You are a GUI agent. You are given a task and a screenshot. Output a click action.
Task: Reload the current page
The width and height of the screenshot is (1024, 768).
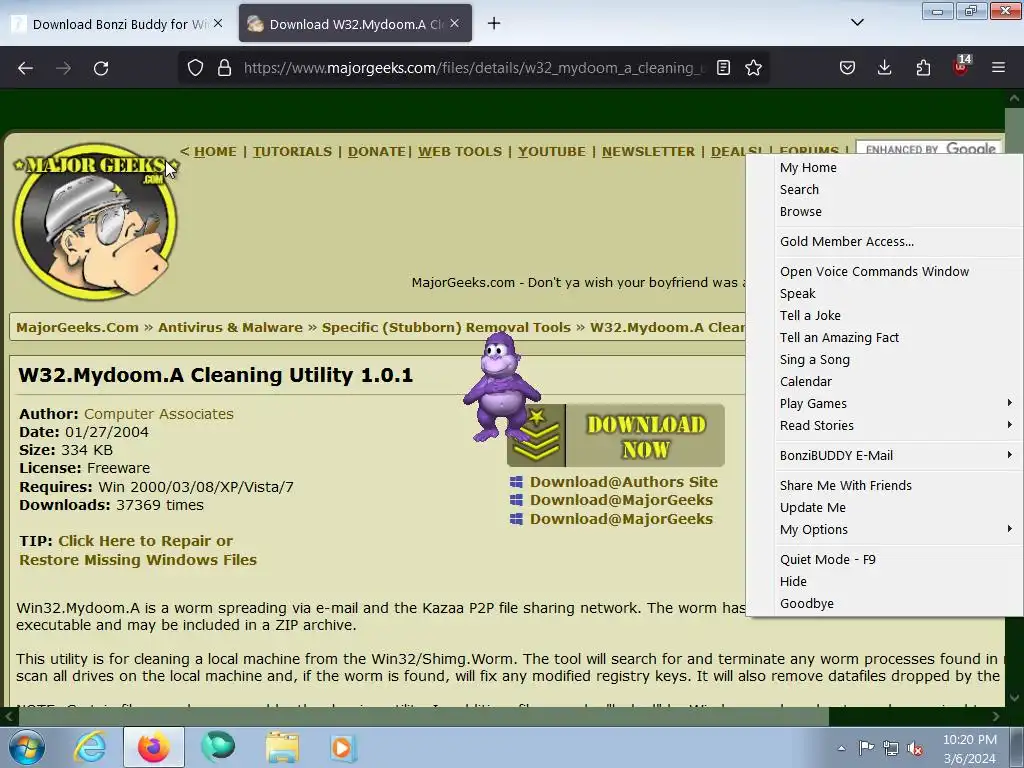click(101, 68)
